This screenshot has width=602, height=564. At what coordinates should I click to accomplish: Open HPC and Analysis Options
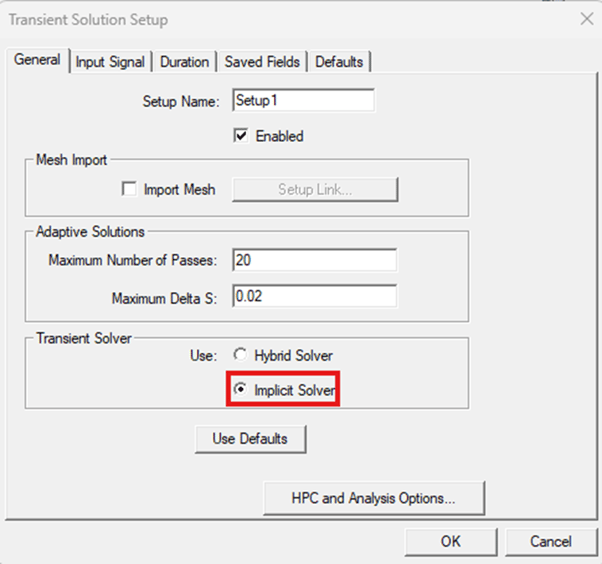374,497
